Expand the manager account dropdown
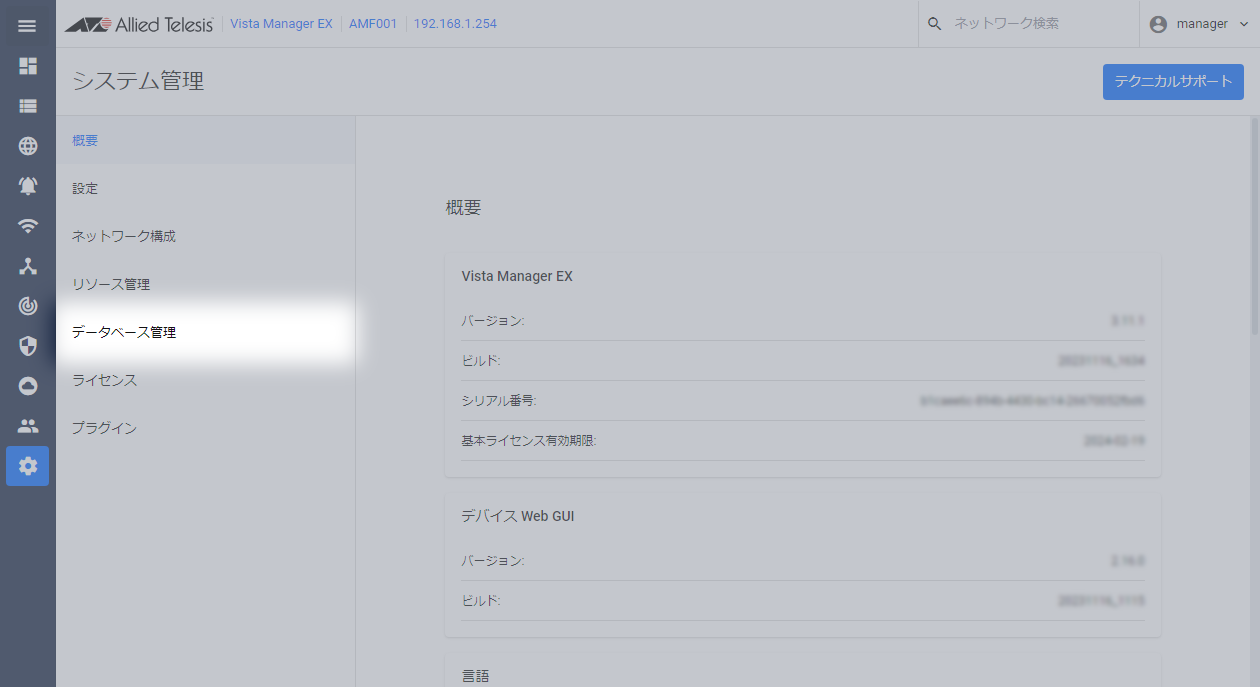The image size is (1260, 687). [x=1199, y=24]
